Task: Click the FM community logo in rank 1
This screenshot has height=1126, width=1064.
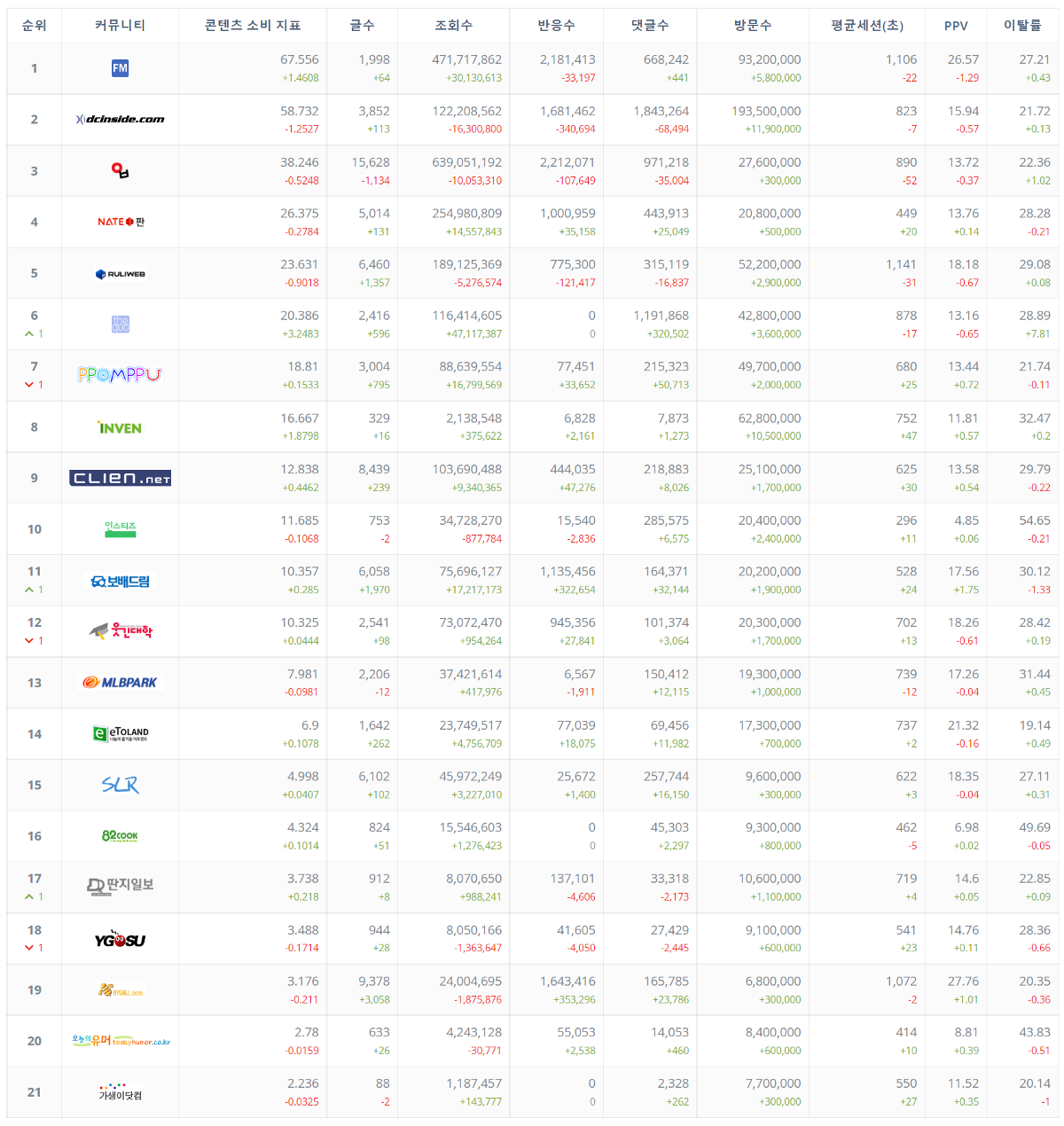Action: [x=120, y=68]
